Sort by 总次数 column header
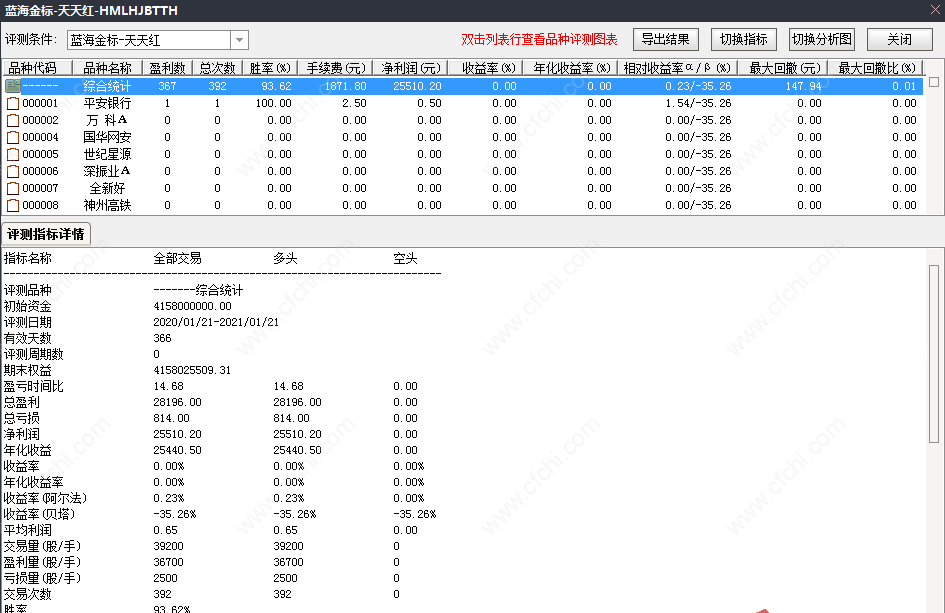 (x=217, y=68)
